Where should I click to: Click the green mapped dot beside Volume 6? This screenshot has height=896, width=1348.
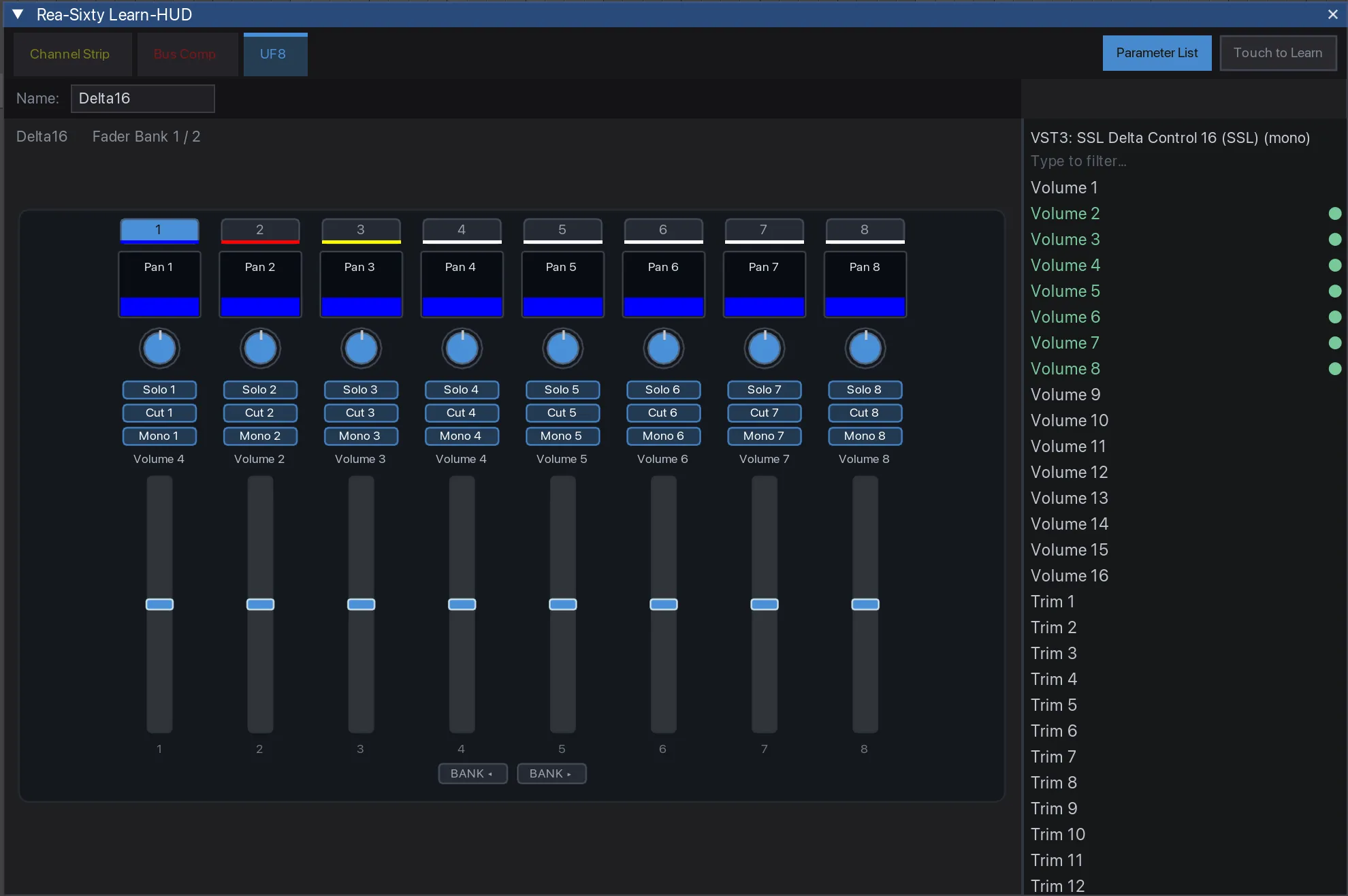coord(1335,317)
